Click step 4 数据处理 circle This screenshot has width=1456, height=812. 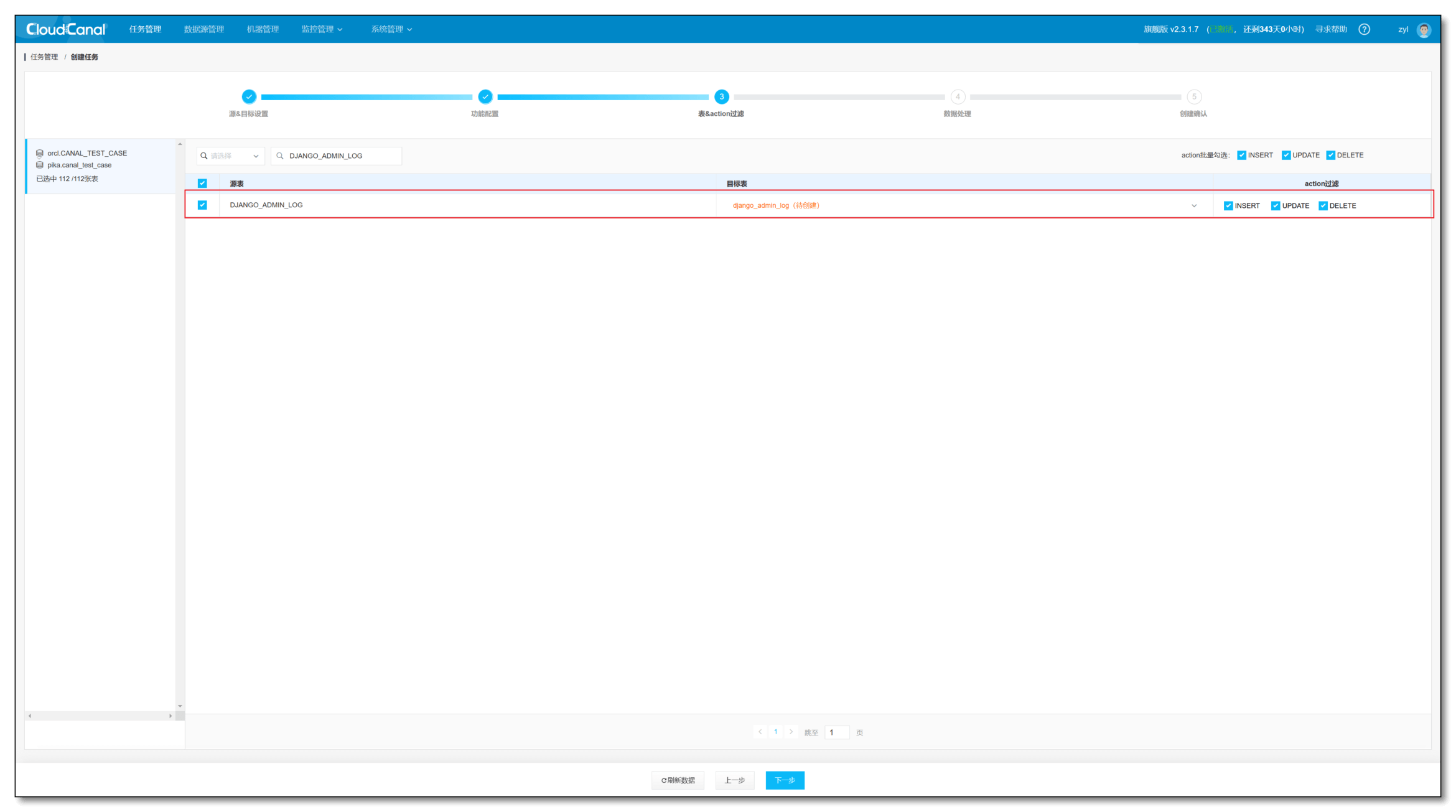coord(958,96)
